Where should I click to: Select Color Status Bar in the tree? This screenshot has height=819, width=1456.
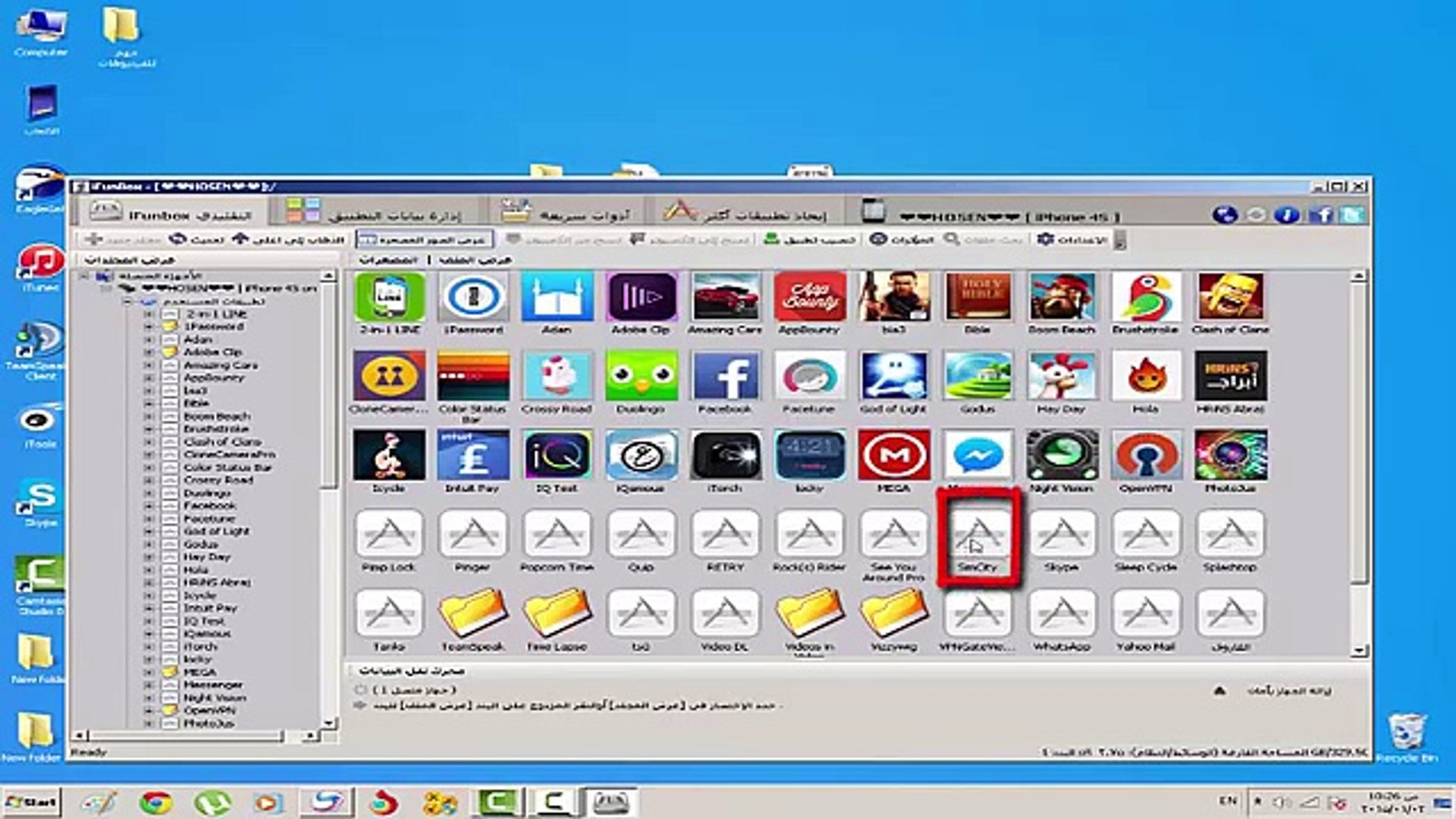pos(227,468)
